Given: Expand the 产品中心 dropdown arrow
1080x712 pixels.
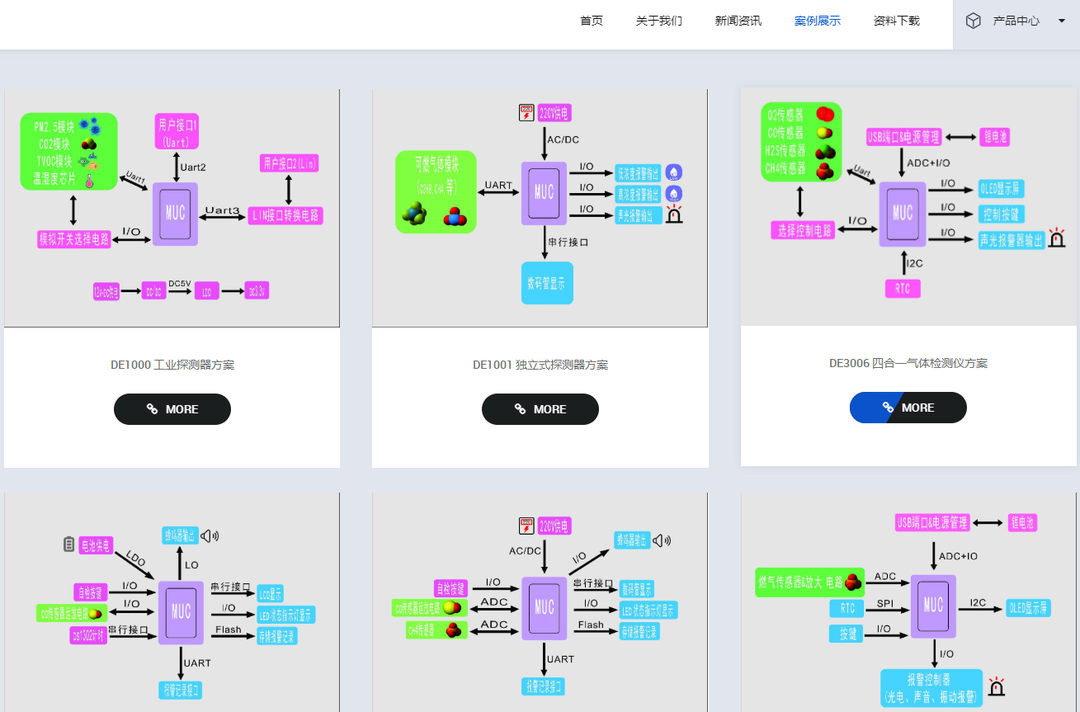Looking at the screenshot, I should point(1061,21).
